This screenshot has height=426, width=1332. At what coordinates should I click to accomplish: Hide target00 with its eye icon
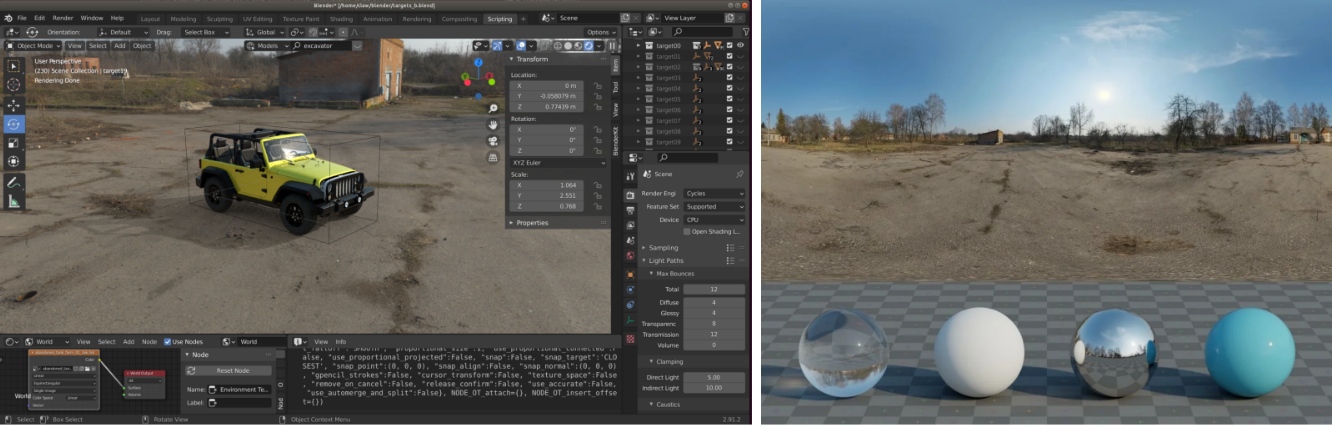tap(741, 46)
